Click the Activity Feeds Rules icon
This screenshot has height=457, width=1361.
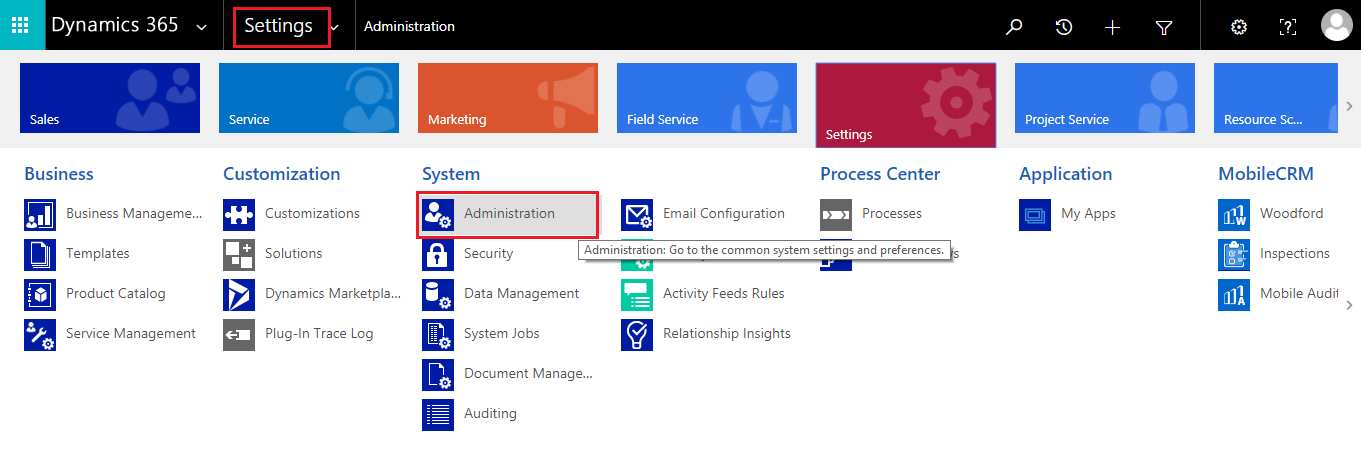click(x=637, y=294)
